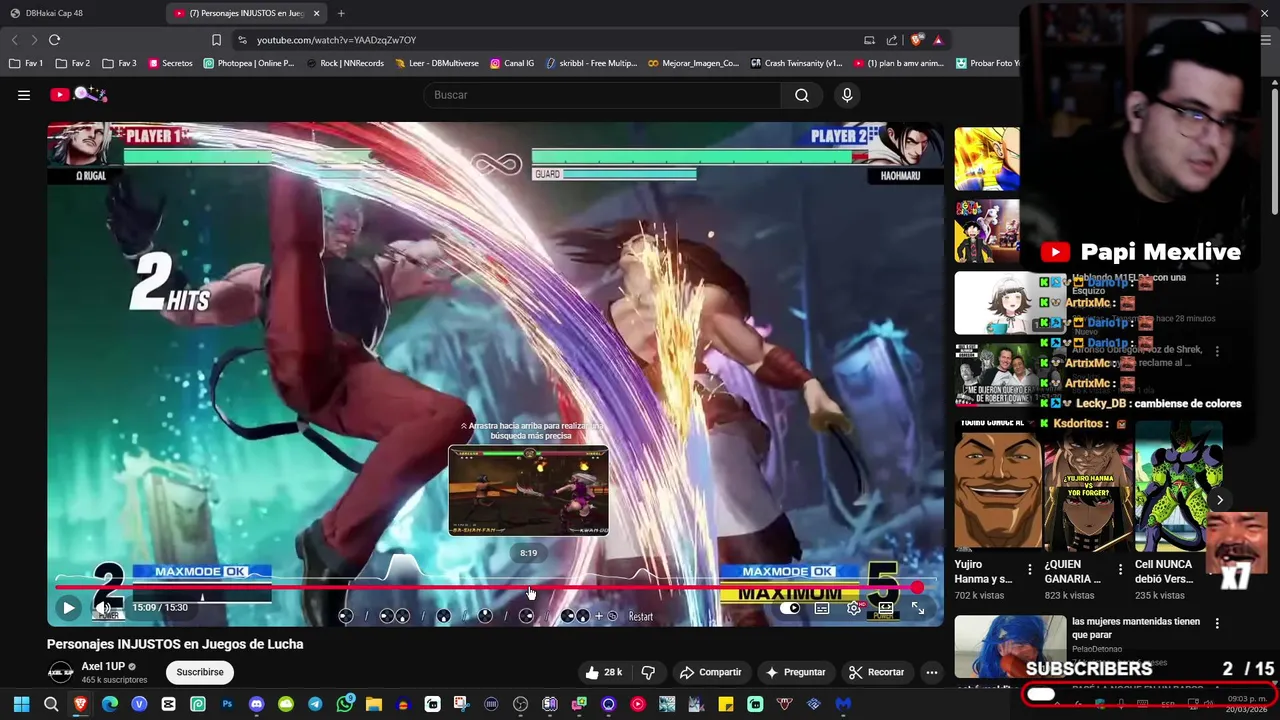Open Axel 1UP channel avatar
Image resolution: width=1280 pixels, height=720 pixels.
(60, 672)
